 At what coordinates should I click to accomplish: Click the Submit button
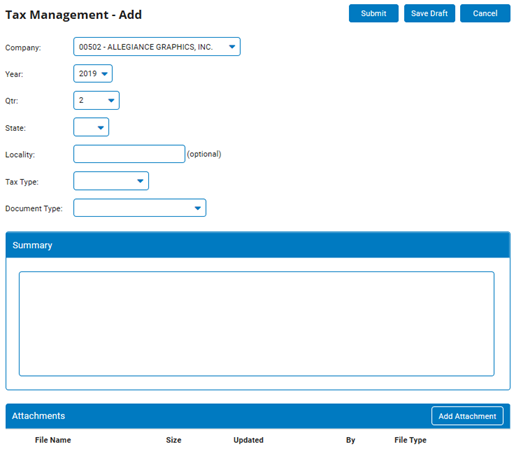point(373,13)
